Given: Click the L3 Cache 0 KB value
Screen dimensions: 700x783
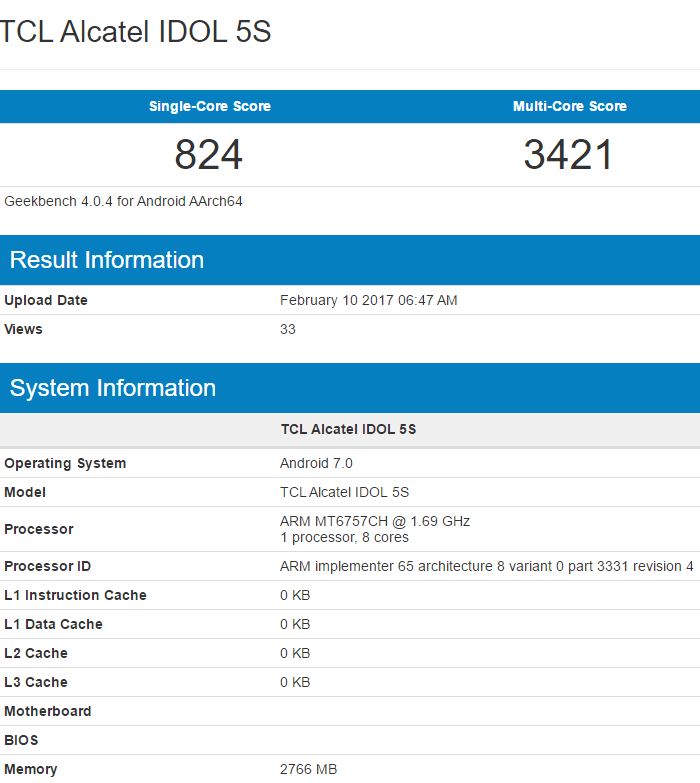Looking at the screenshot, I should click(295, 682).
